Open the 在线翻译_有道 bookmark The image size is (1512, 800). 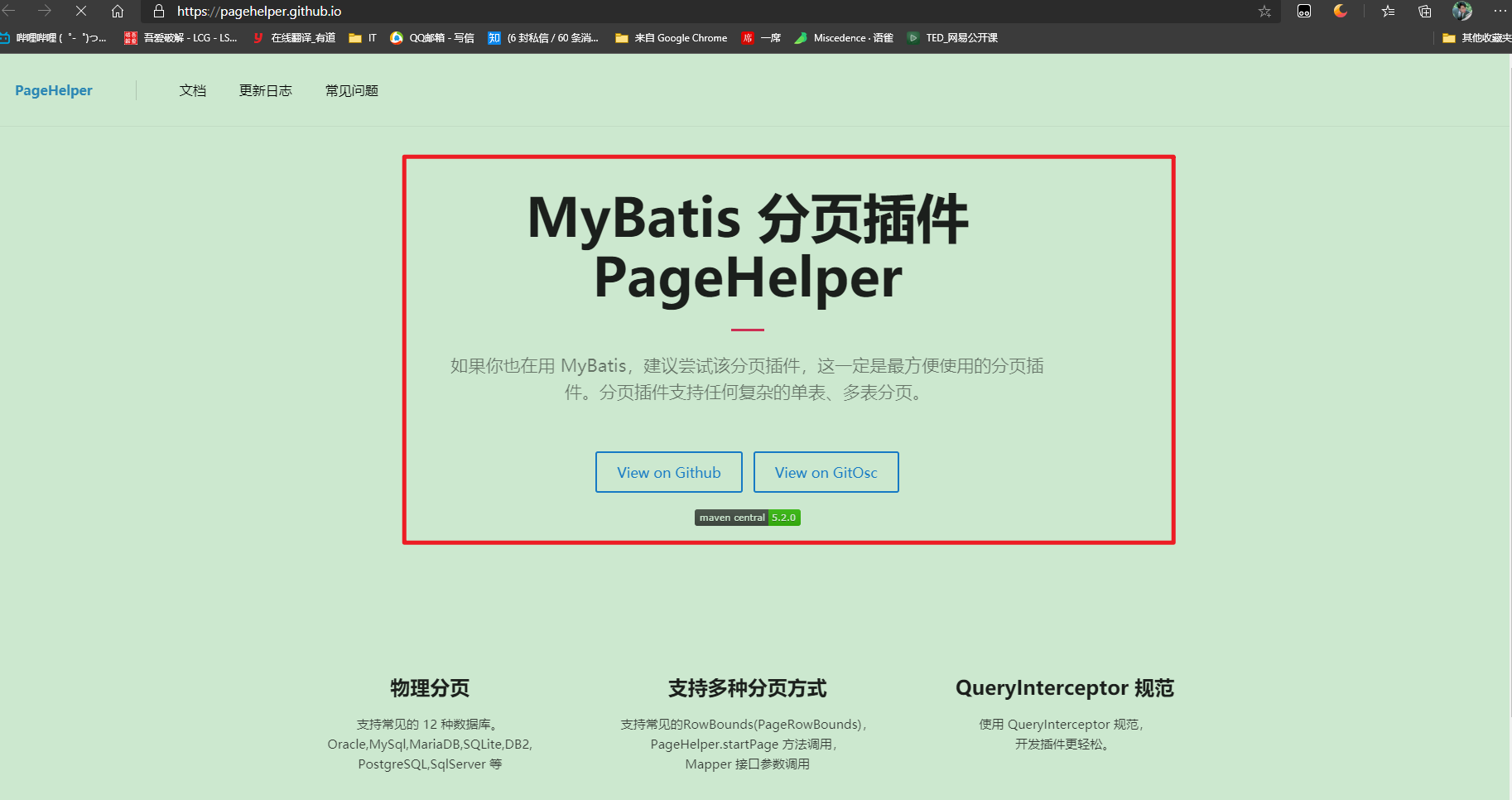(x=294, y=38)
